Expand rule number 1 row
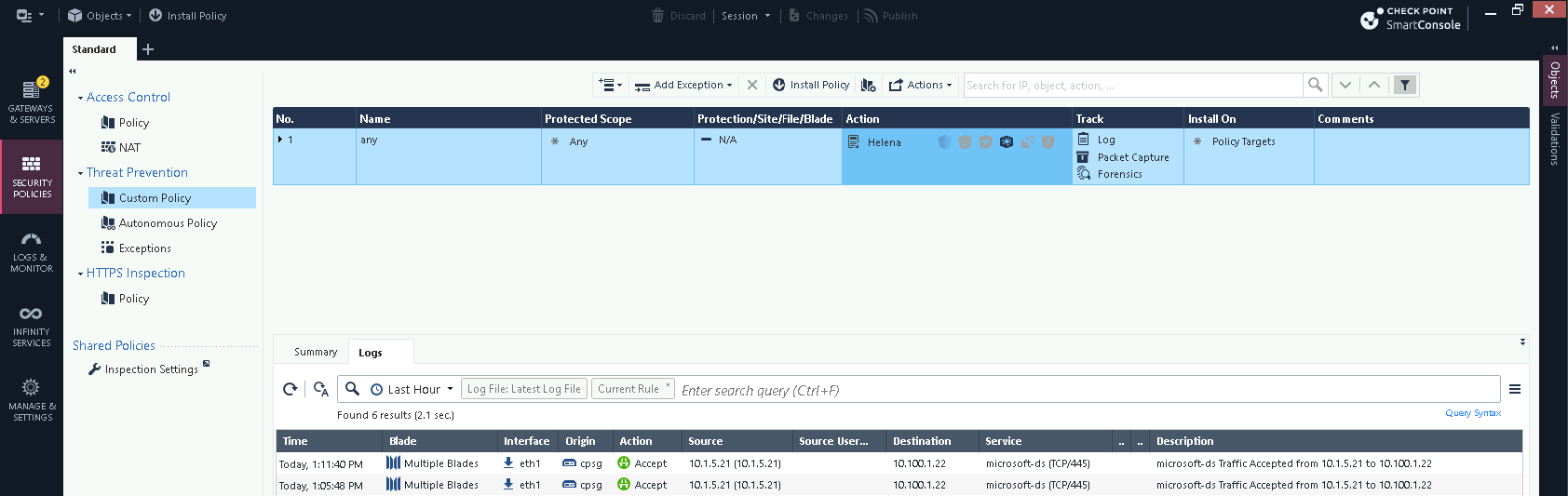Viewport: 1568px width, 496px height. [x=280, y=140]
